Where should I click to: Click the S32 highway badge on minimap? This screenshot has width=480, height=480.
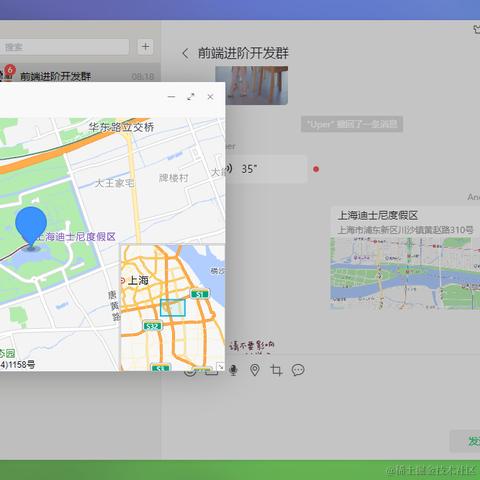coord(153,326)
